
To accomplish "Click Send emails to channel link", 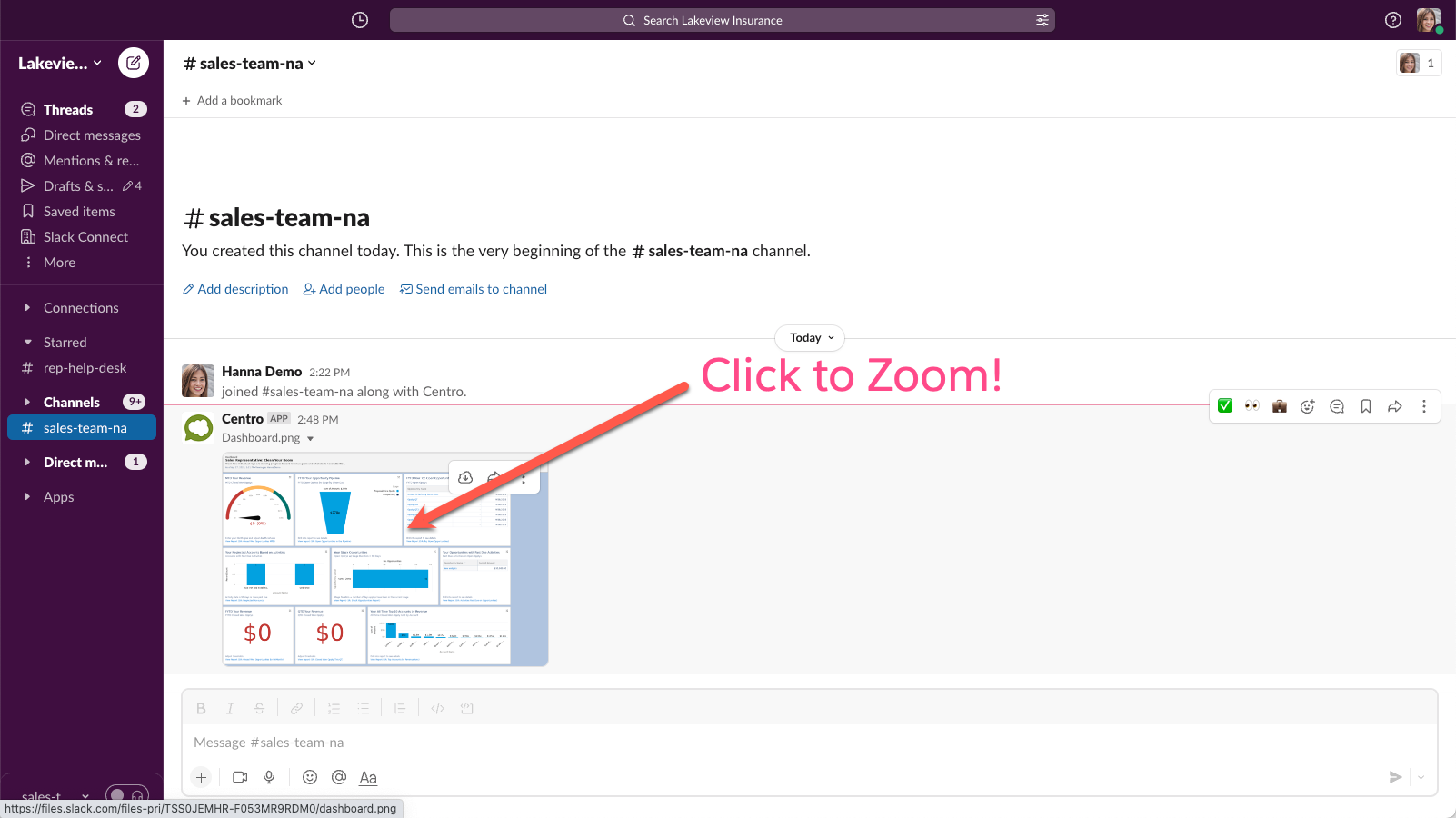I will click(x=474, y=289).
